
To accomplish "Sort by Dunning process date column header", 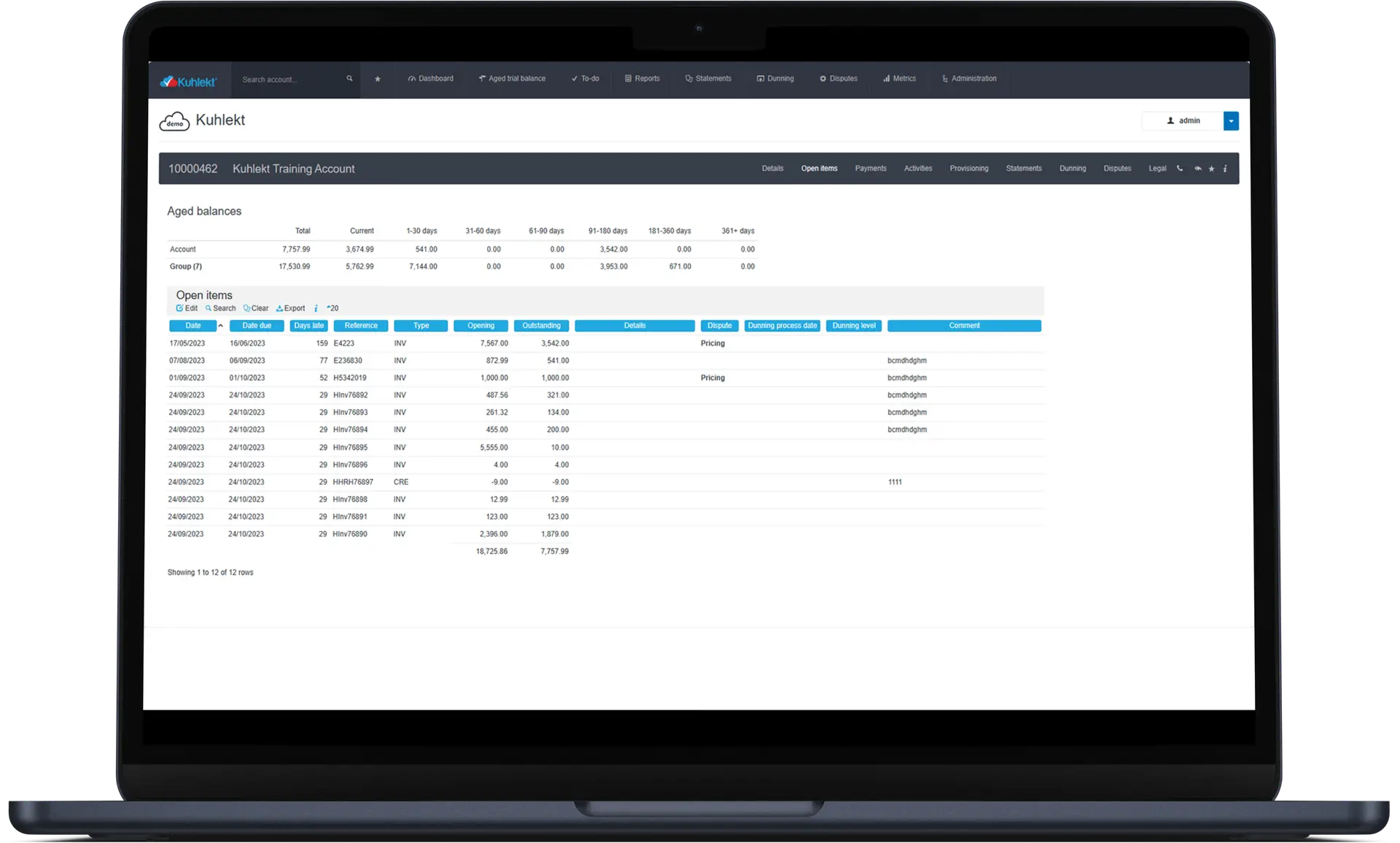I will [x=782, y=326].
